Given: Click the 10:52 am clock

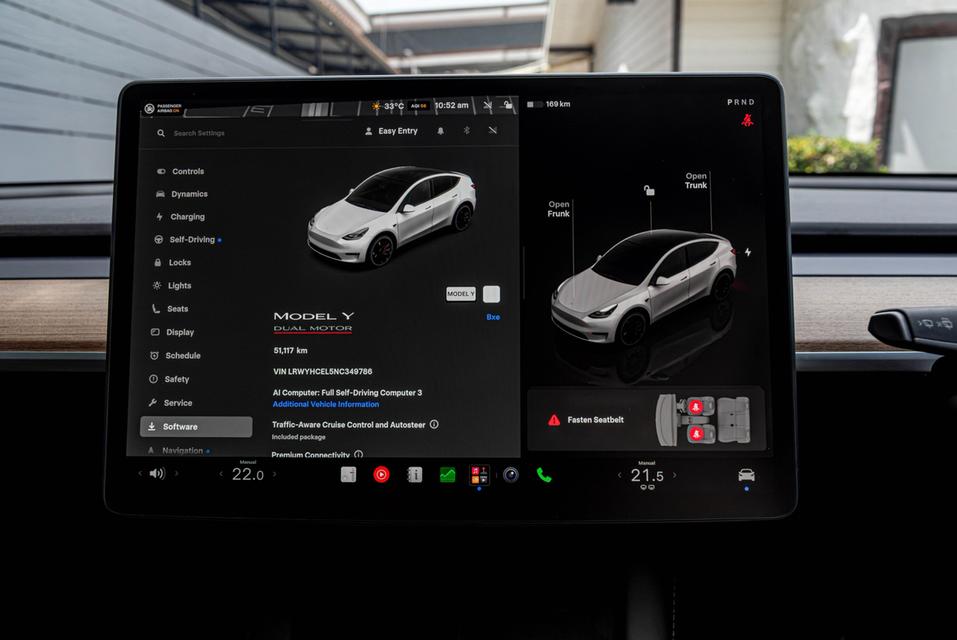Looking at the screenshot, I should pyautogui.click(x=451, y=106).
